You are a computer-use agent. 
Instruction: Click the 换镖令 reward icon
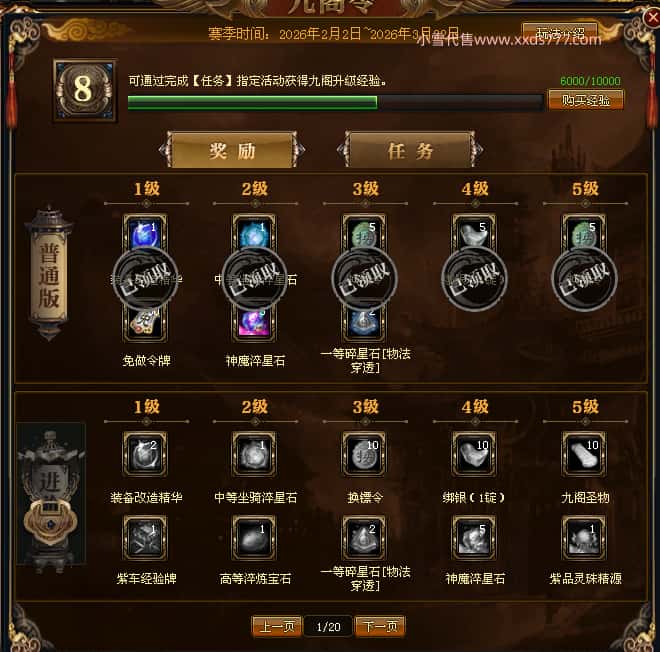coord(364,454)
